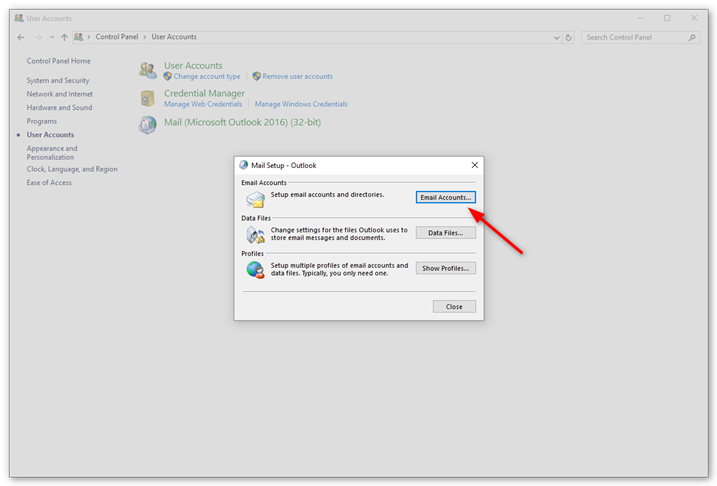The image size is (717, 486).
Task: Click the Refresh button
Action: 568,37
